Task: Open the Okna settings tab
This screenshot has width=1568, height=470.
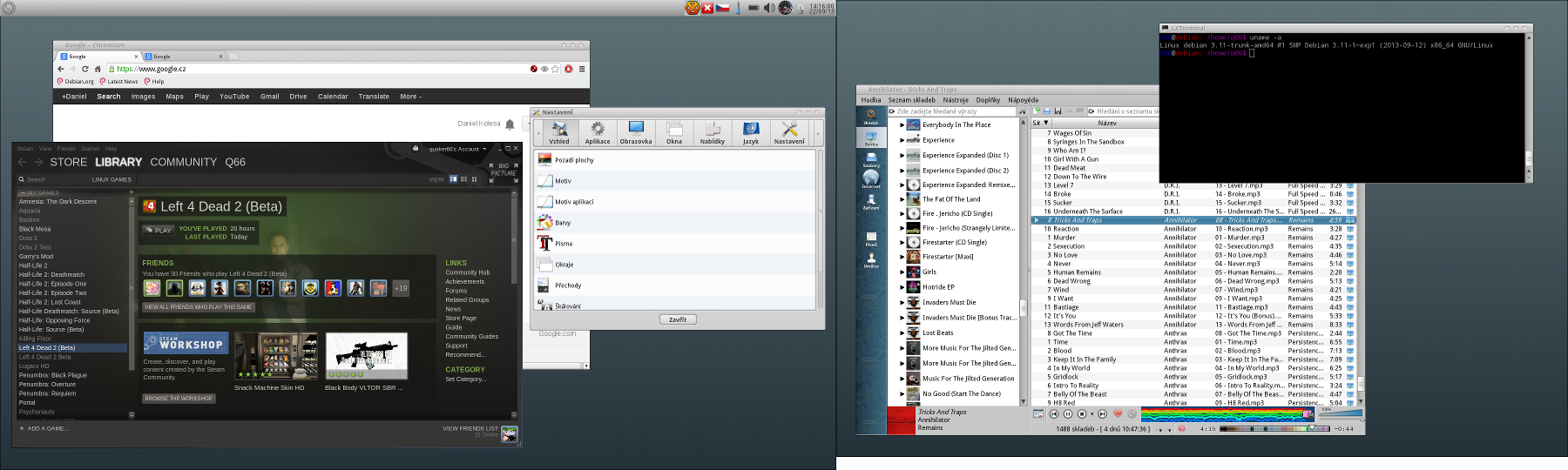Action: pyautogui.click(x=674, y=133)
